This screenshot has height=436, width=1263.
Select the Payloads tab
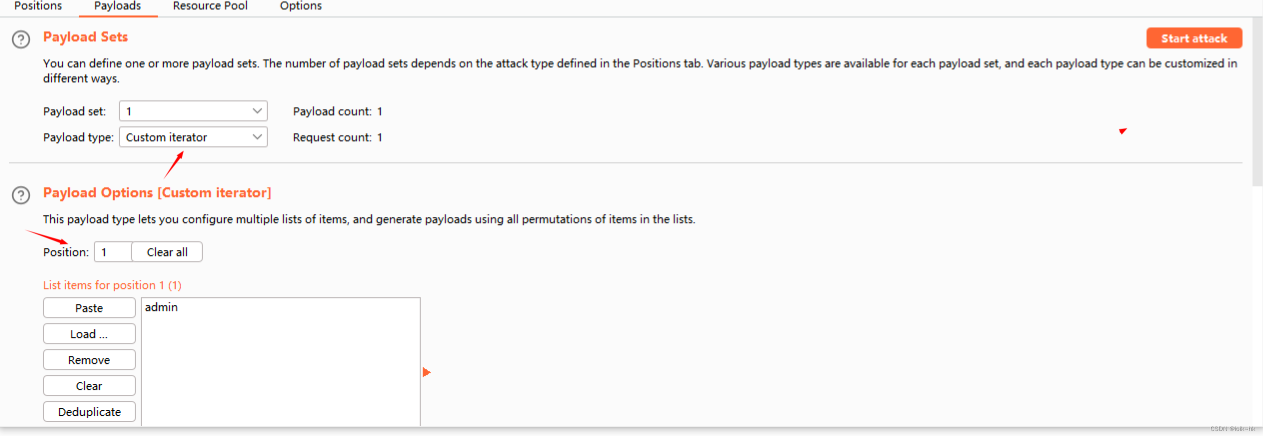click(x=117, y=6)
